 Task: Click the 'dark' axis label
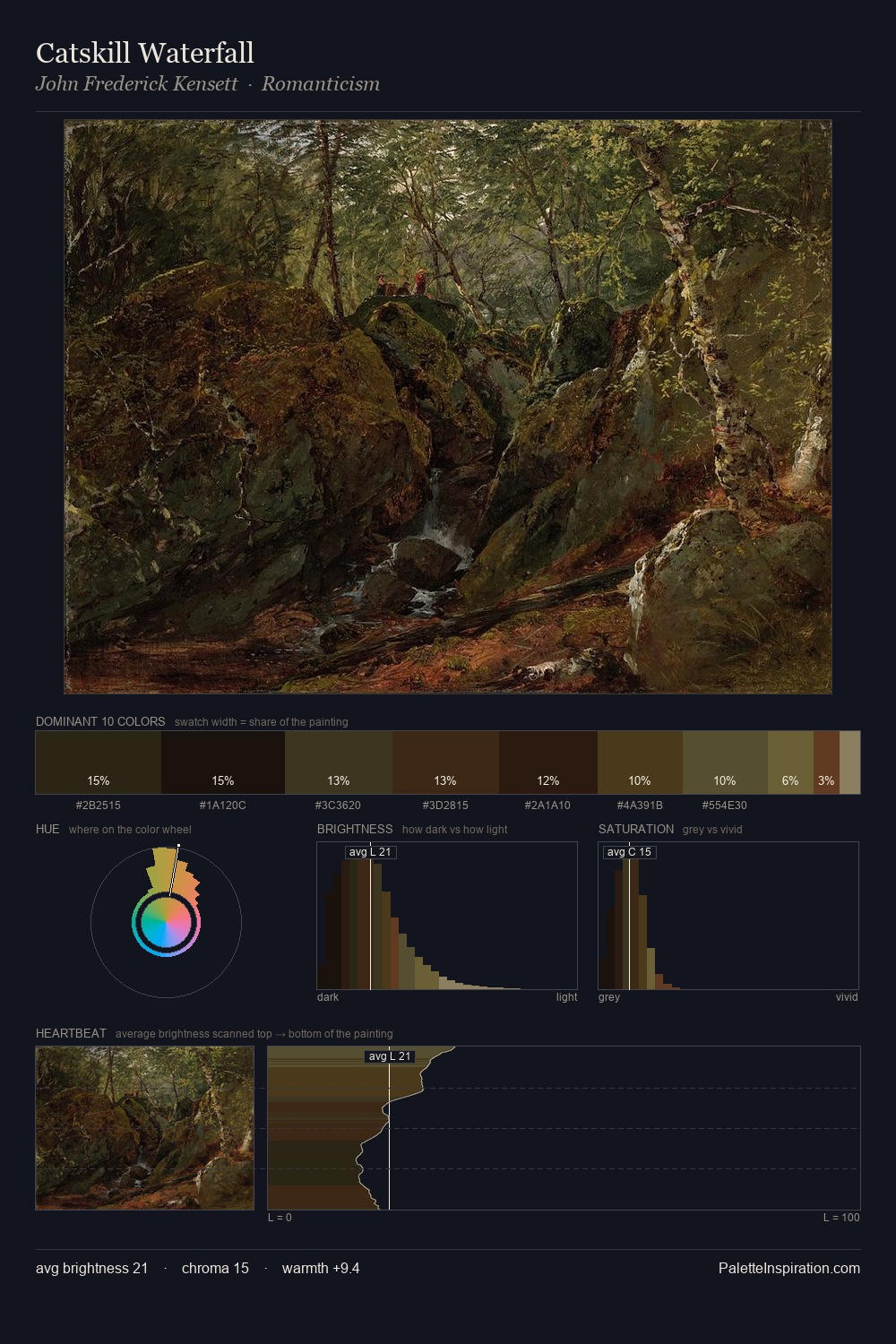328,997
